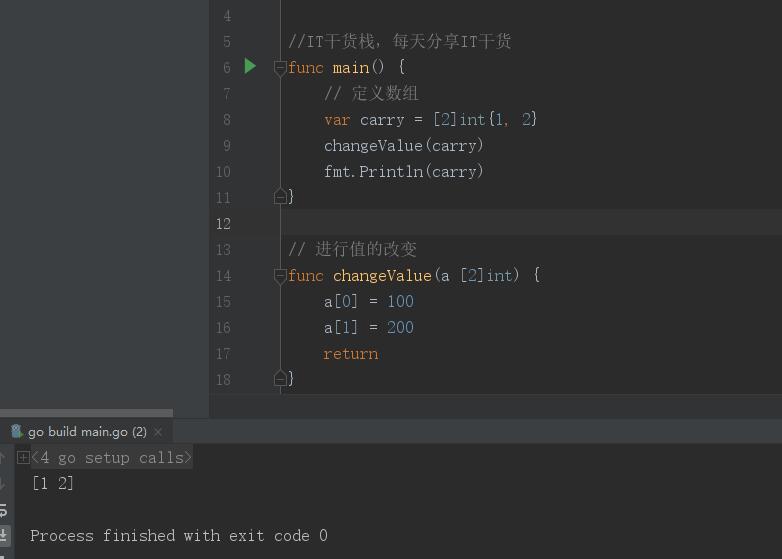This screenshot has height=559, width=782.
Task: Place cursor on the empty highlighted line 12
Action: pos(500,224)
